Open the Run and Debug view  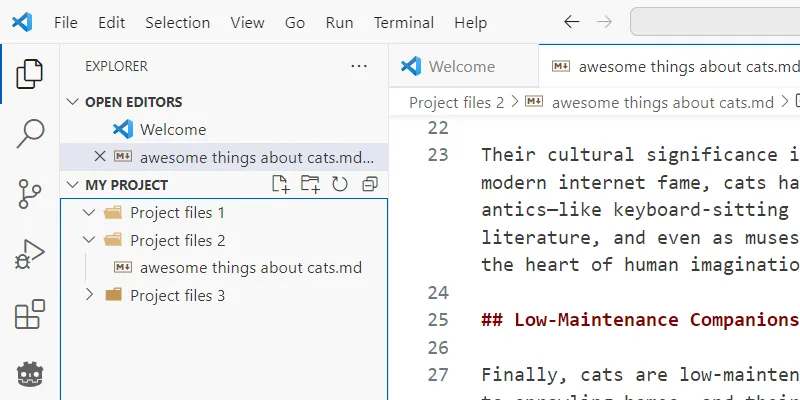click(x=30, y=255)
